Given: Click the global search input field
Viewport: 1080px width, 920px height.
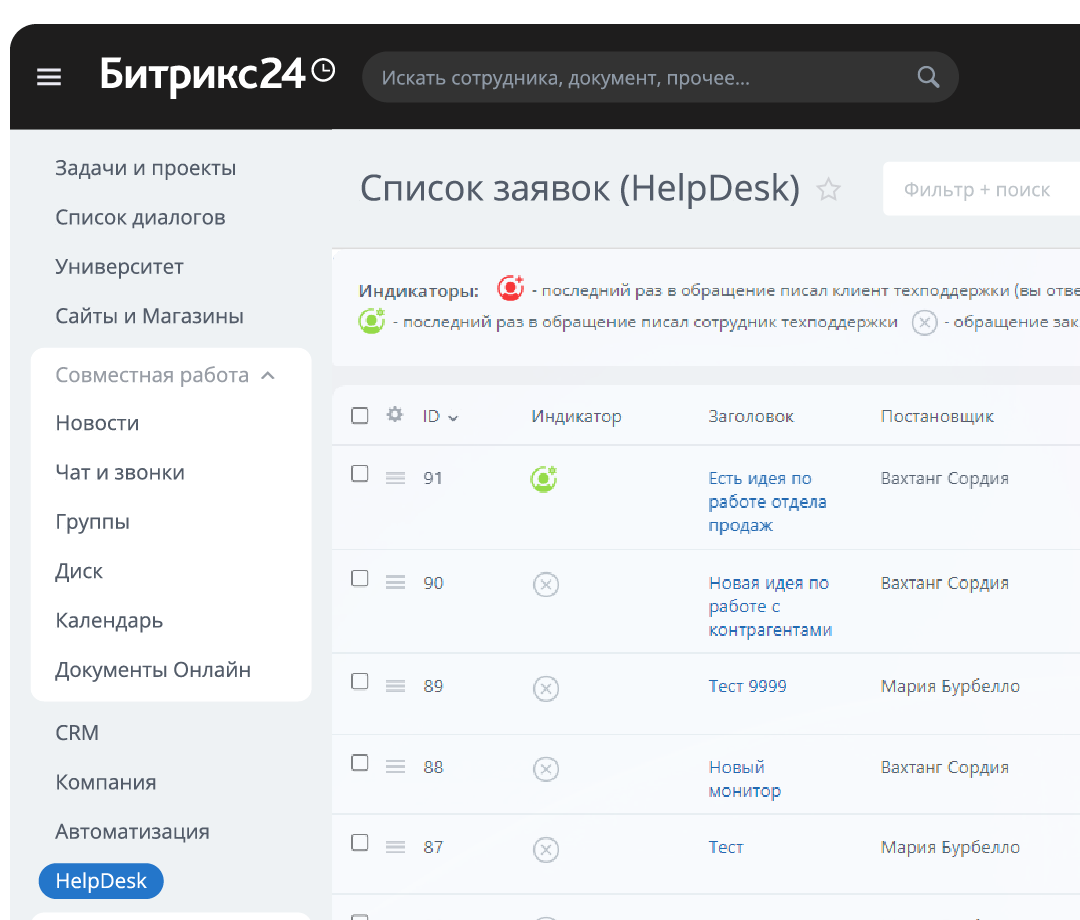Looking at the screenshot, I should (640, 78).
